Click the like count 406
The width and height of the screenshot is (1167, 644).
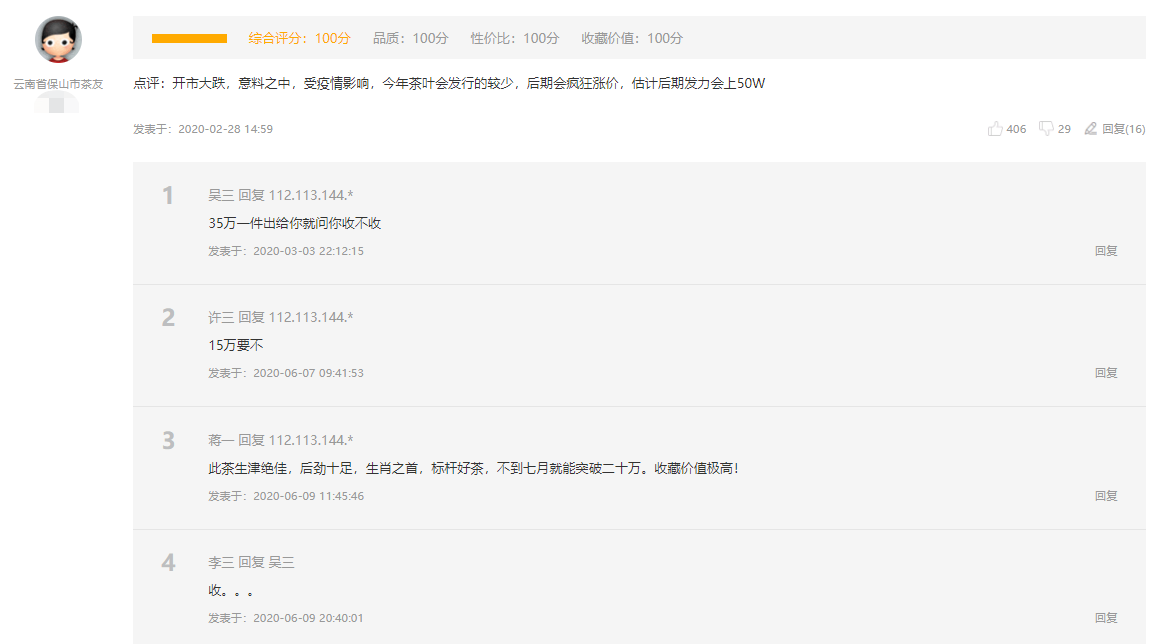click(x=1016, y=129)
